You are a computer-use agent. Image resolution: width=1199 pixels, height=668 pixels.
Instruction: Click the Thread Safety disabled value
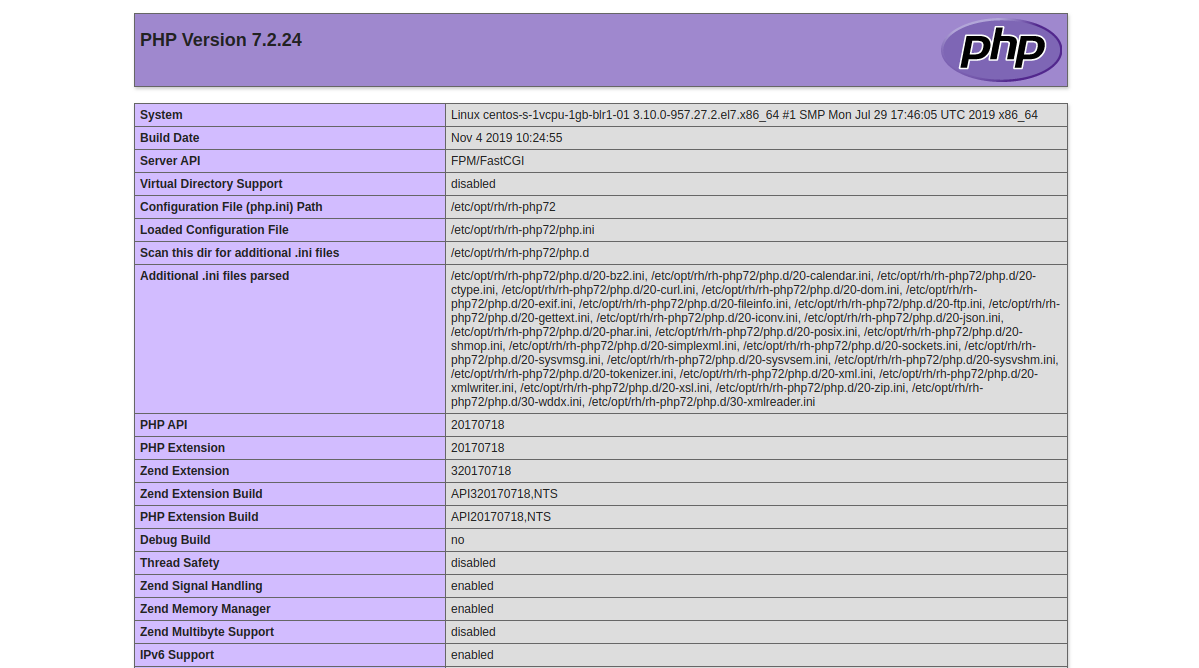coord(473,563)
